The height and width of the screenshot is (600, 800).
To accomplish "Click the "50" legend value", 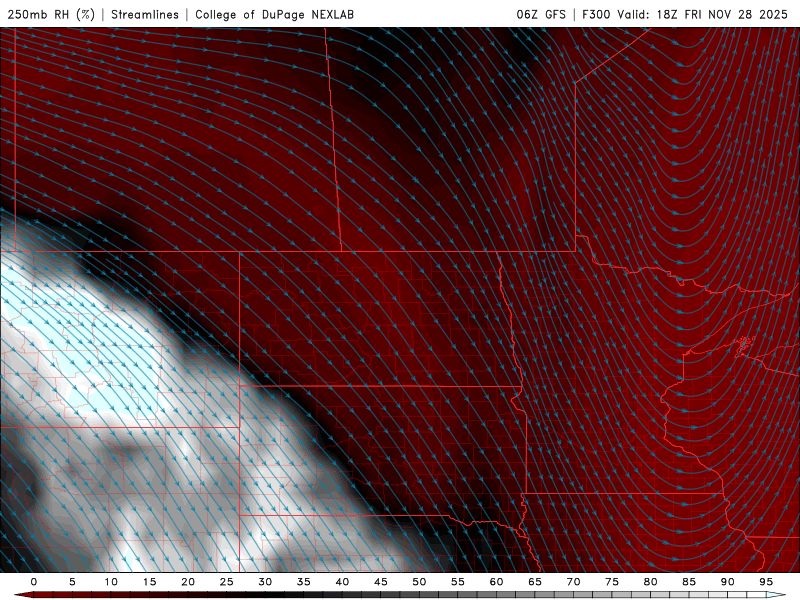I will coord(419,582).
